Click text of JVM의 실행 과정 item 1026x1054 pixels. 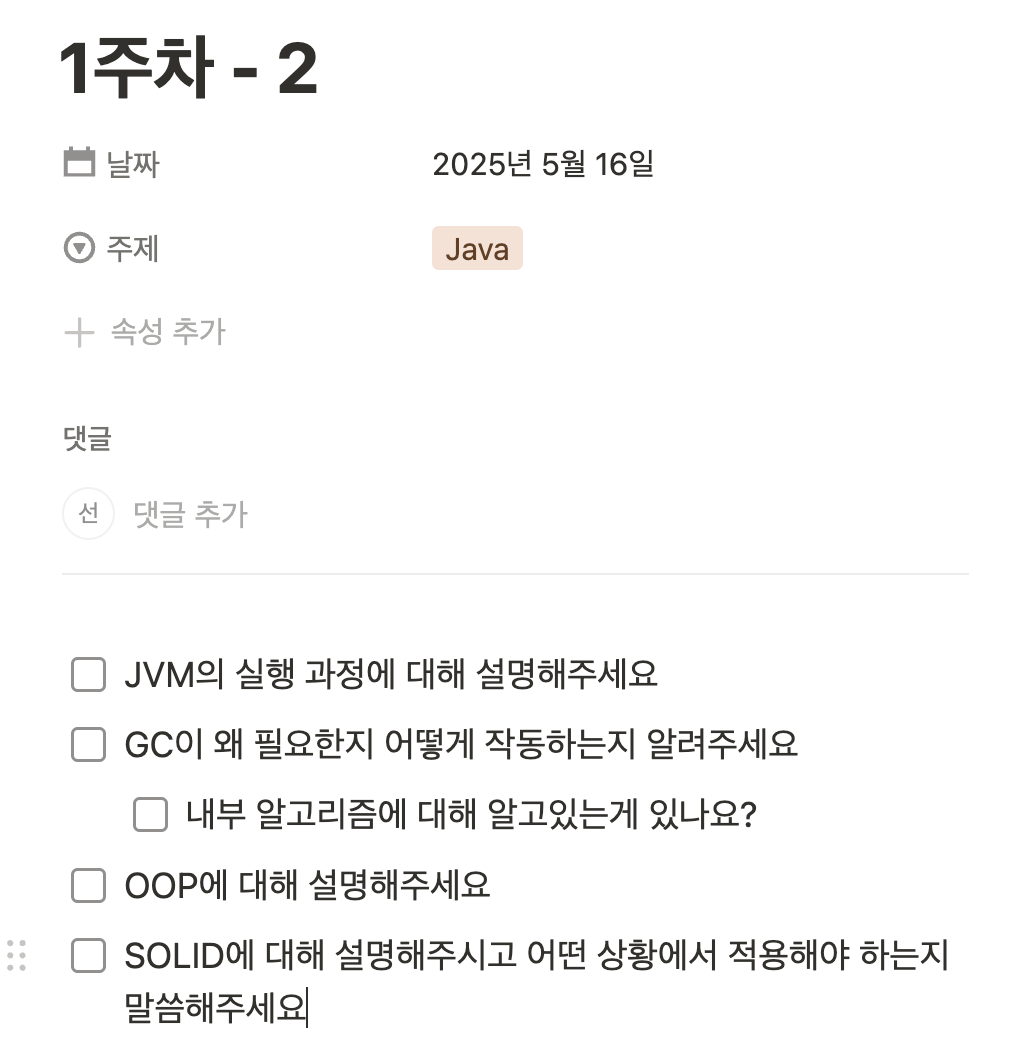coord(391,674)
